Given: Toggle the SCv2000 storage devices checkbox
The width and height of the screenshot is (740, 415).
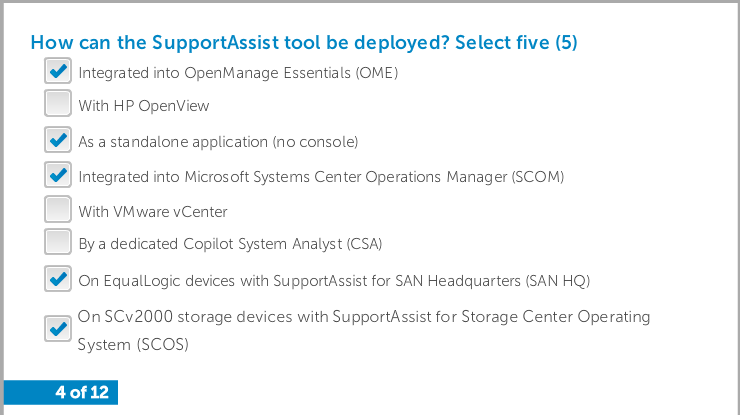Looking at the screenshot, I should coord(58,329).
